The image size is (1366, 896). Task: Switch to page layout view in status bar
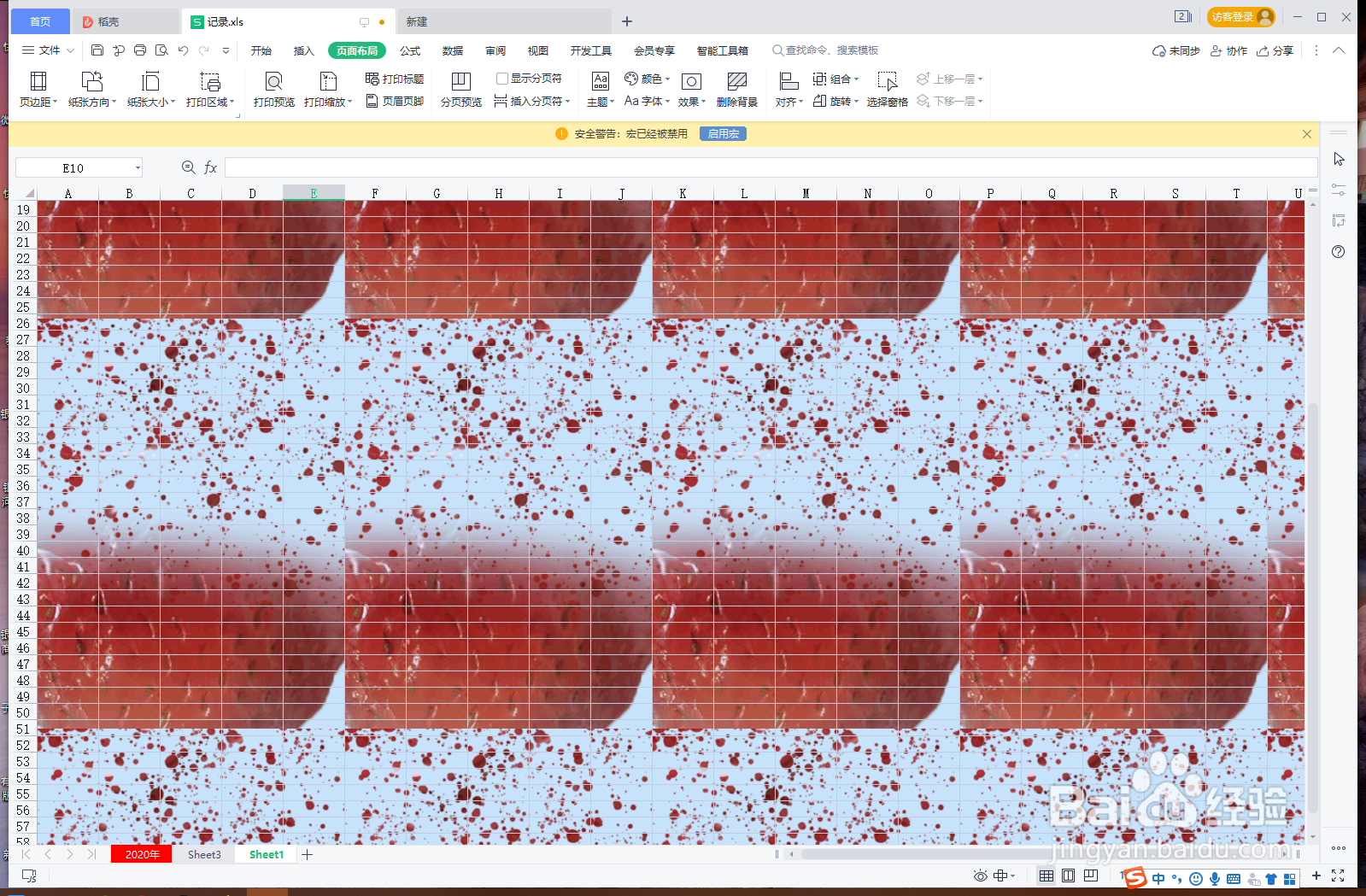coord(1069,876)
